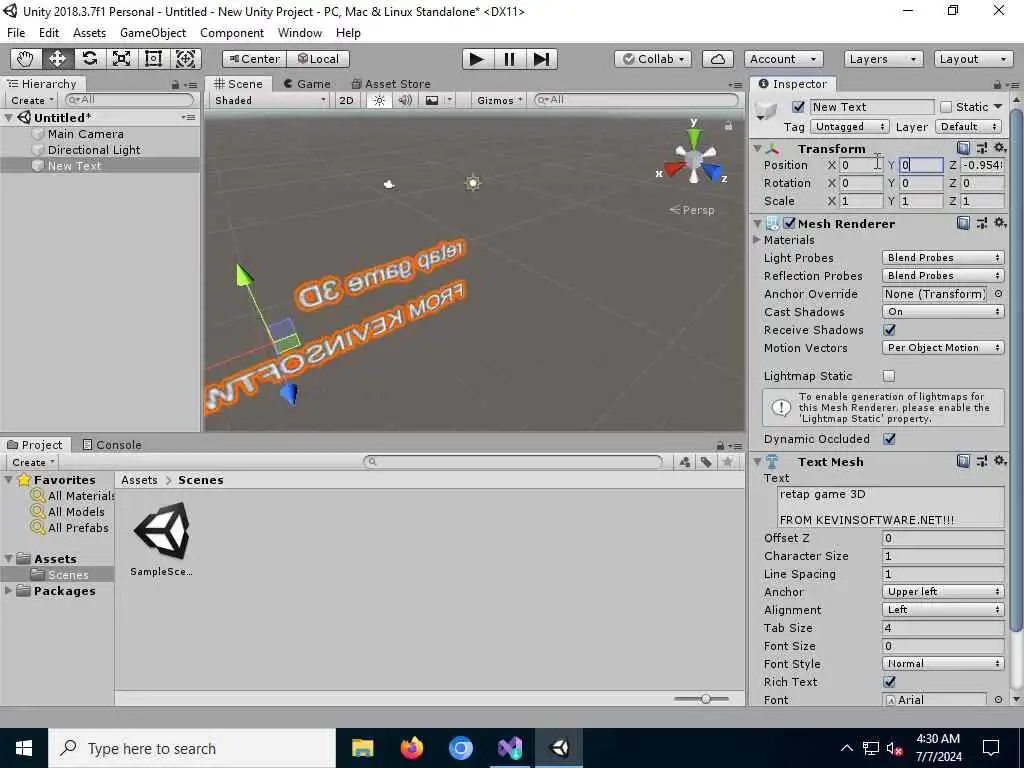Viewport: 1024px width, 768px height.
Task: Select the Hand tool
Action: 25,59
